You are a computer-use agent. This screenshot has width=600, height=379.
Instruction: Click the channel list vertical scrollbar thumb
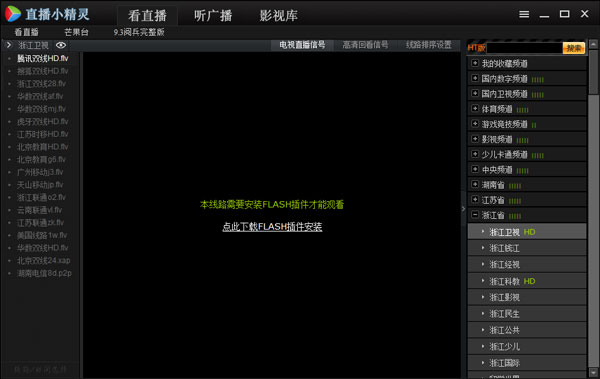(593, 72)
